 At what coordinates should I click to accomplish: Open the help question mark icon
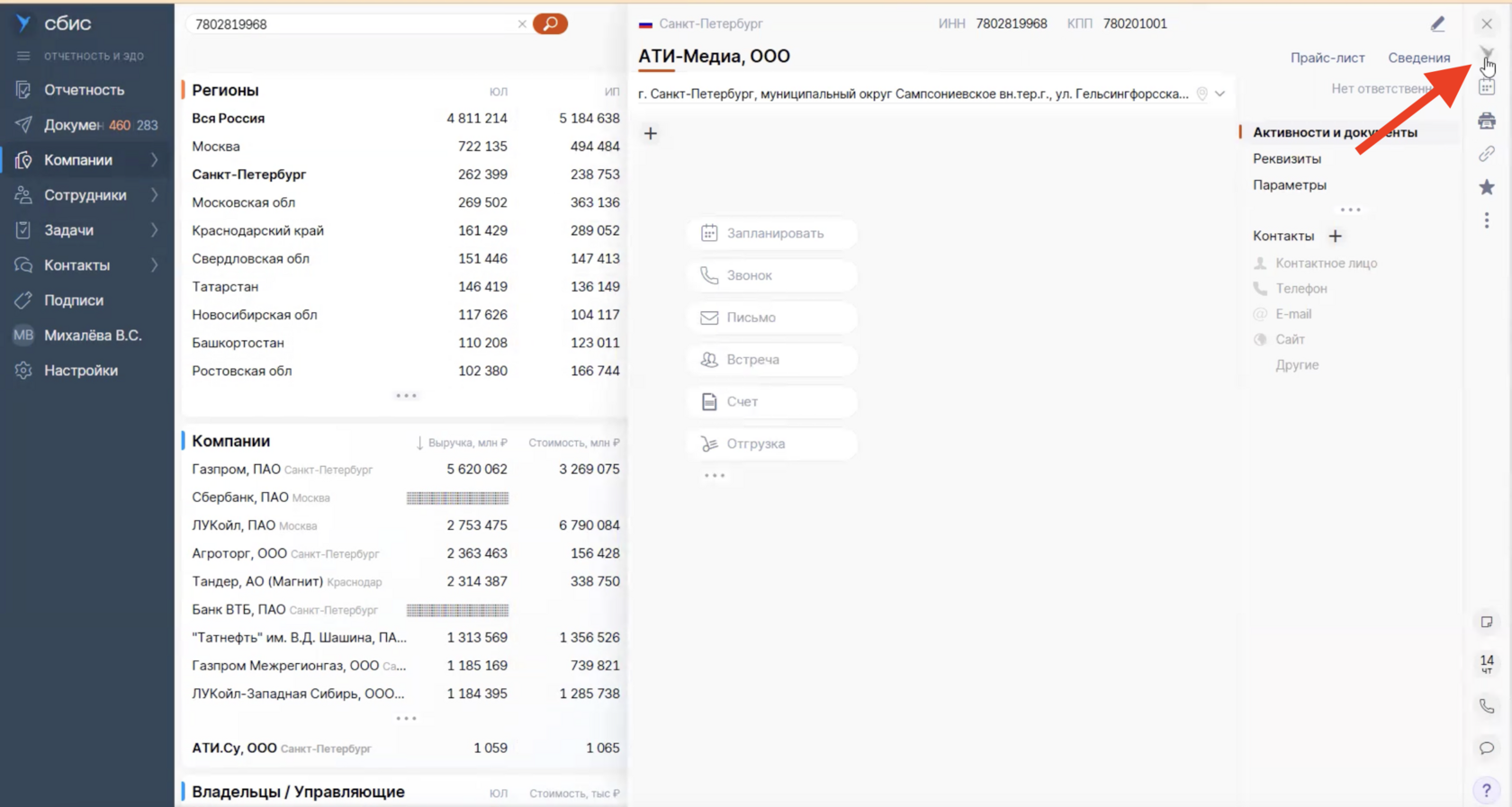click(1487, 791)
